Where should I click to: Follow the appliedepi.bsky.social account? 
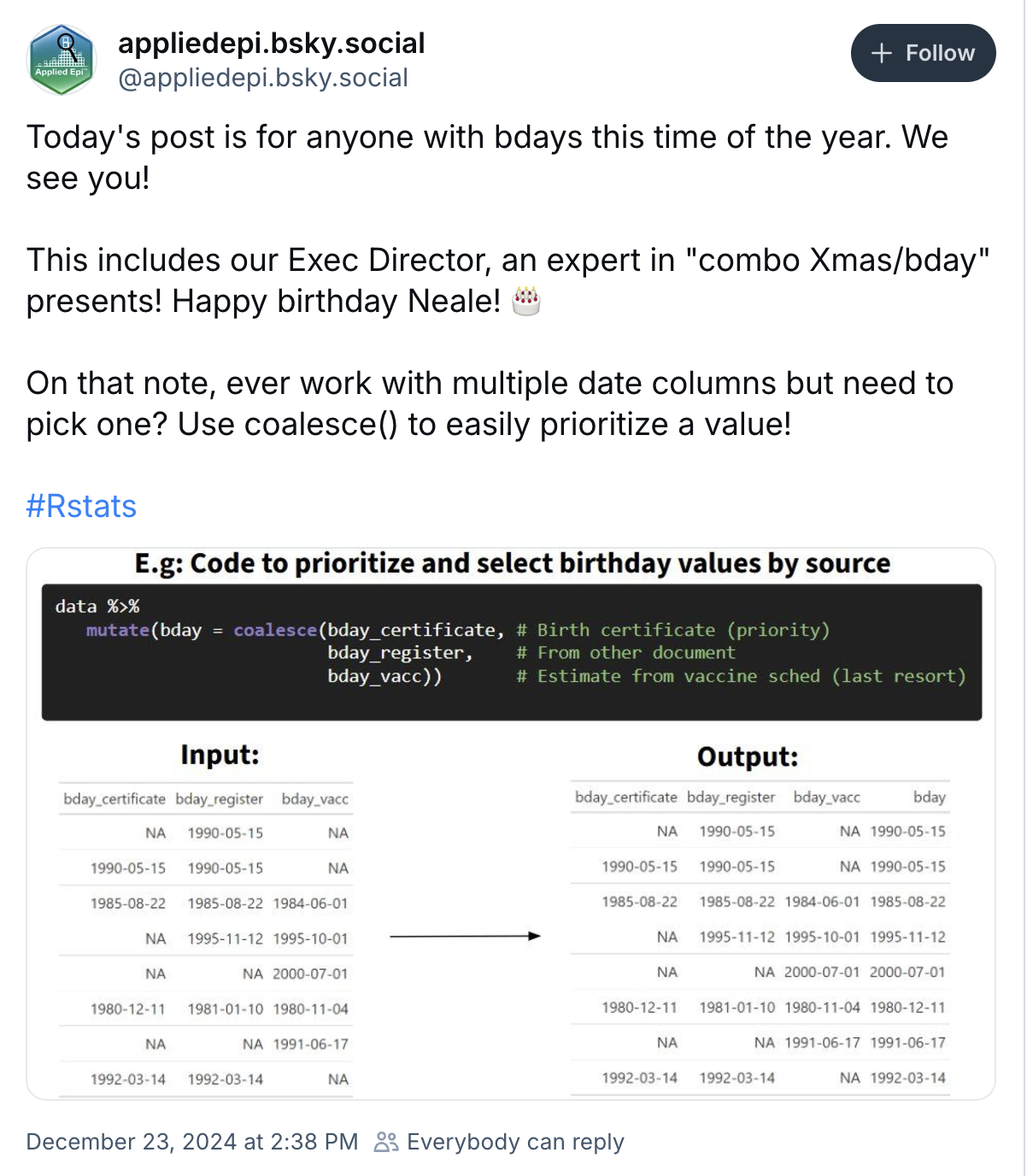coord(923,53)
